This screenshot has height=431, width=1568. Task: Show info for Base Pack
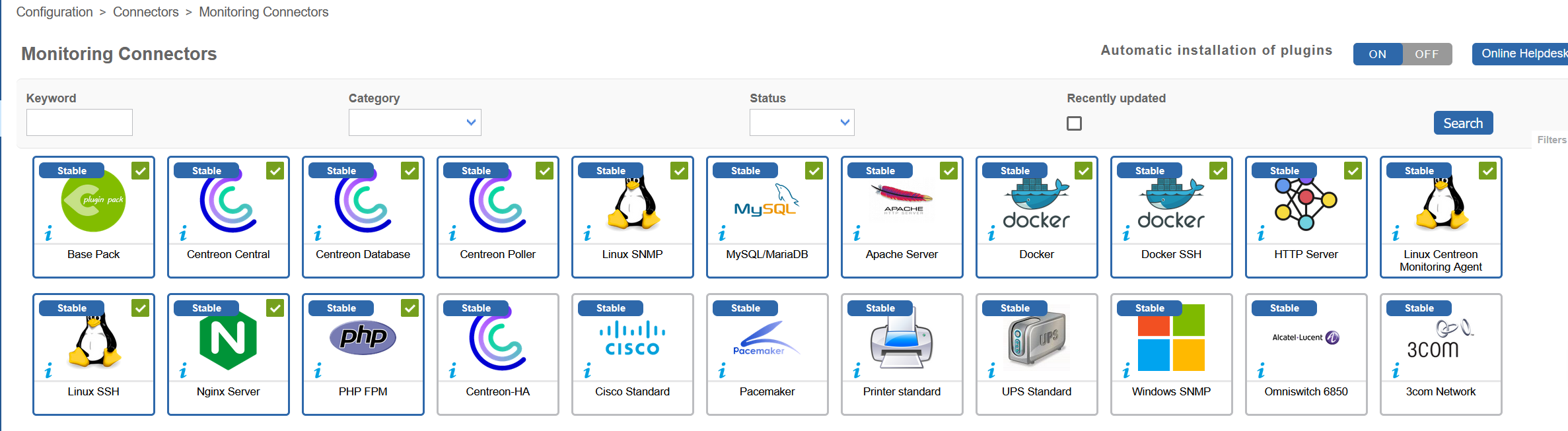(48, 234)
